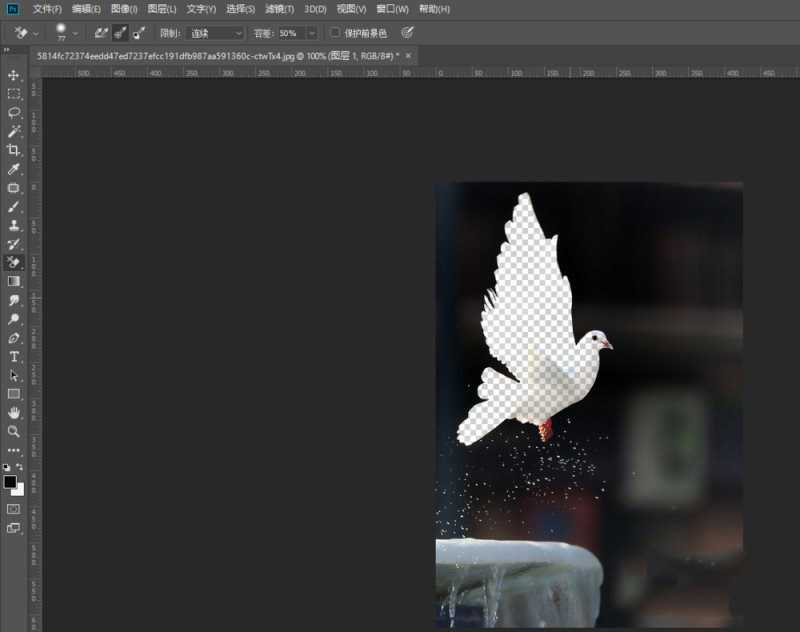
Task: Select the Brush tool
Action: [x=14, y=208]
